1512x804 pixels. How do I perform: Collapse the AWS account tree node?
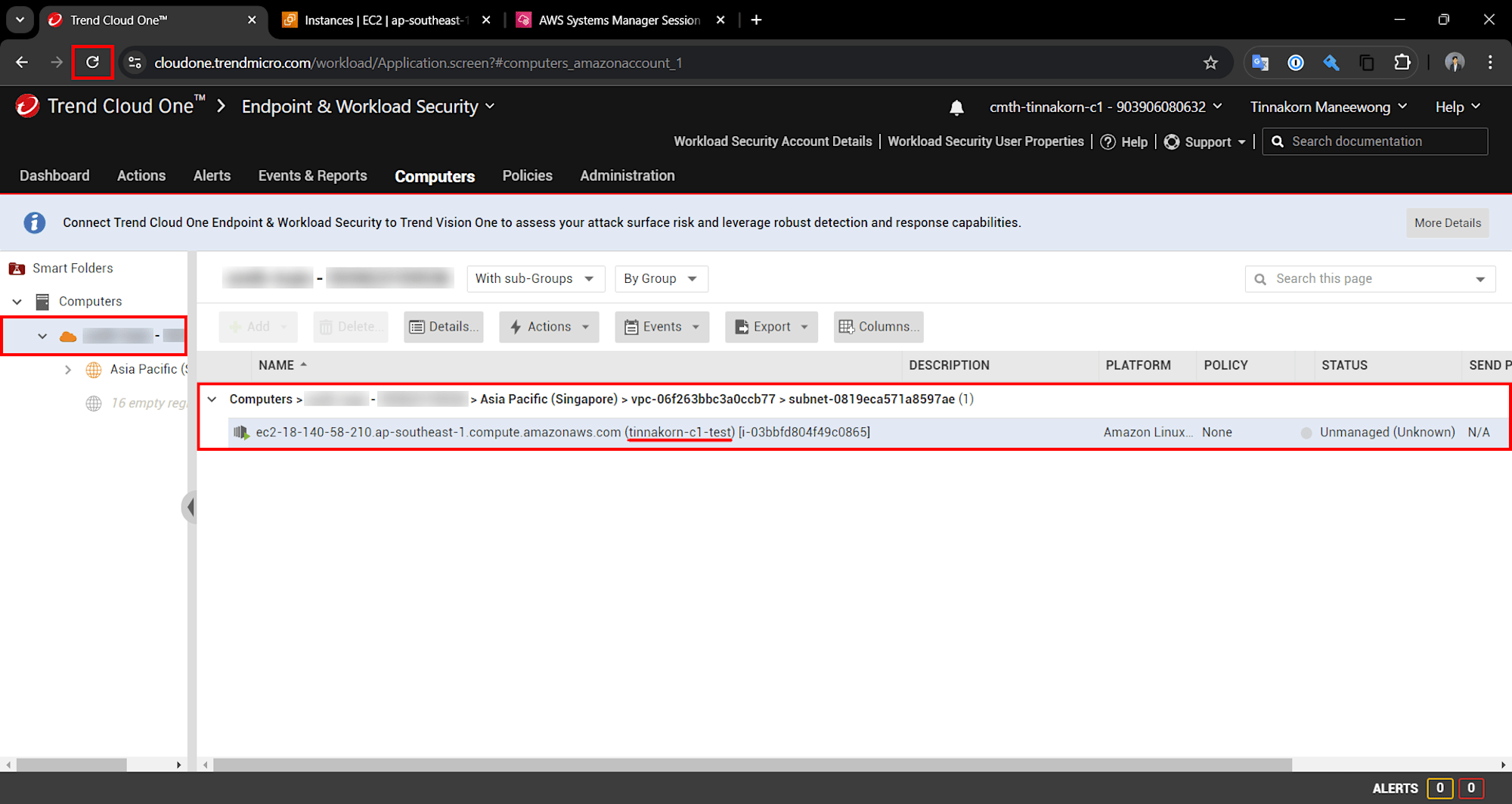click(x=42, y=336)
